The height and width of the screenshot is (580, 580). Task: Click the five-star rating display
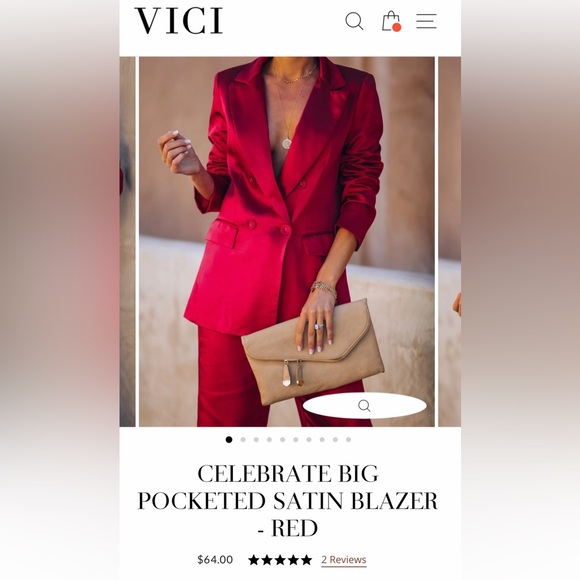point(280,560)
